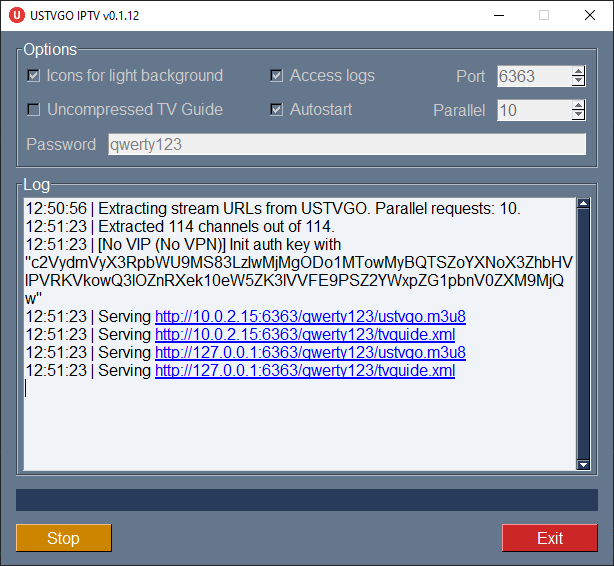Open link 10.0.2.15:6363 tvguide.xml

[305, 335]
